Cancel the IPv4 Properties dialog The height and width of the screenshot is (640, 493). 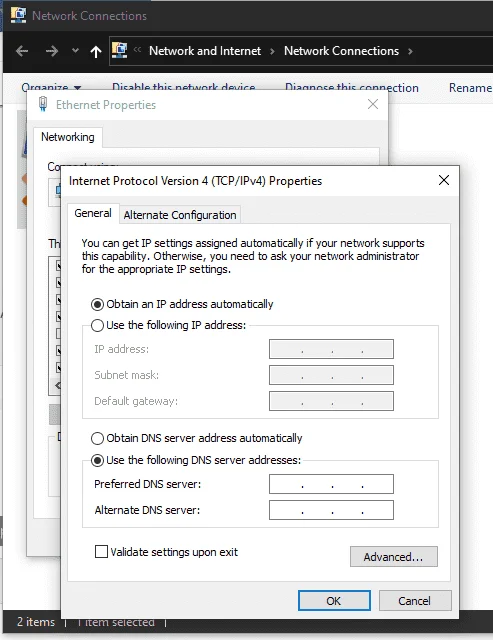tap(415, 601)
